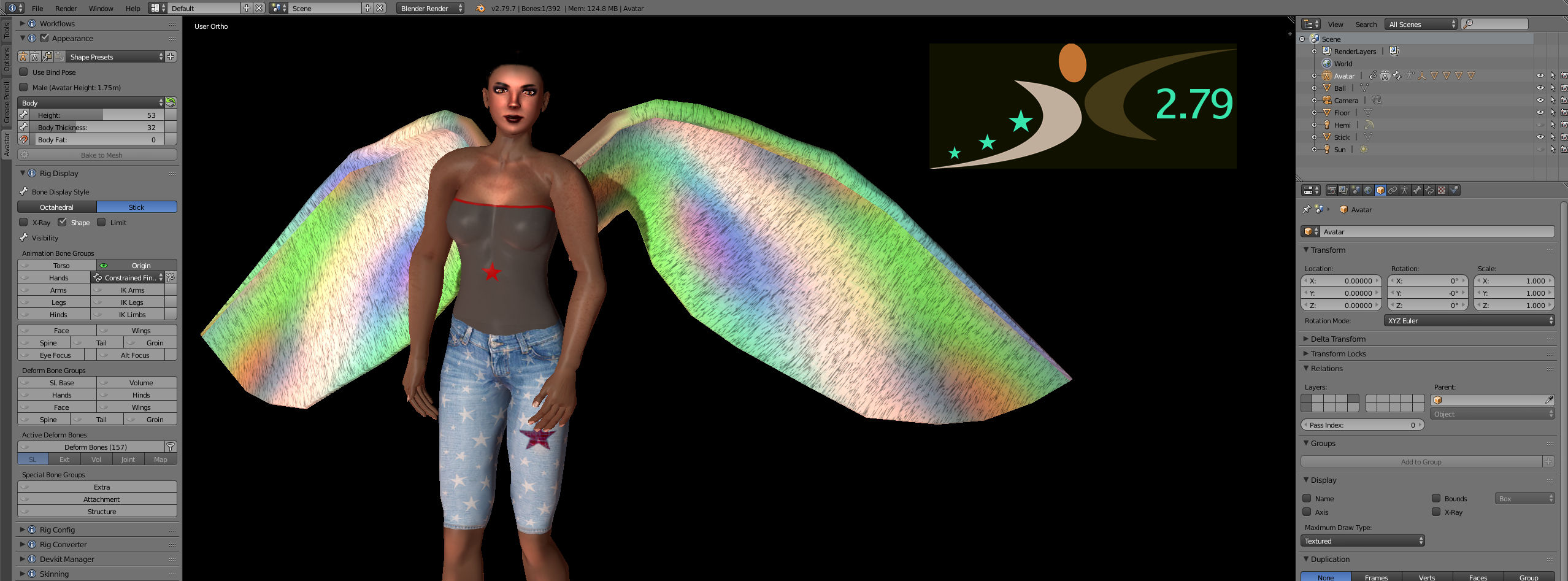Open the World properties globe tab
The image size is (1568, 581).
(x=1368, y=190)
